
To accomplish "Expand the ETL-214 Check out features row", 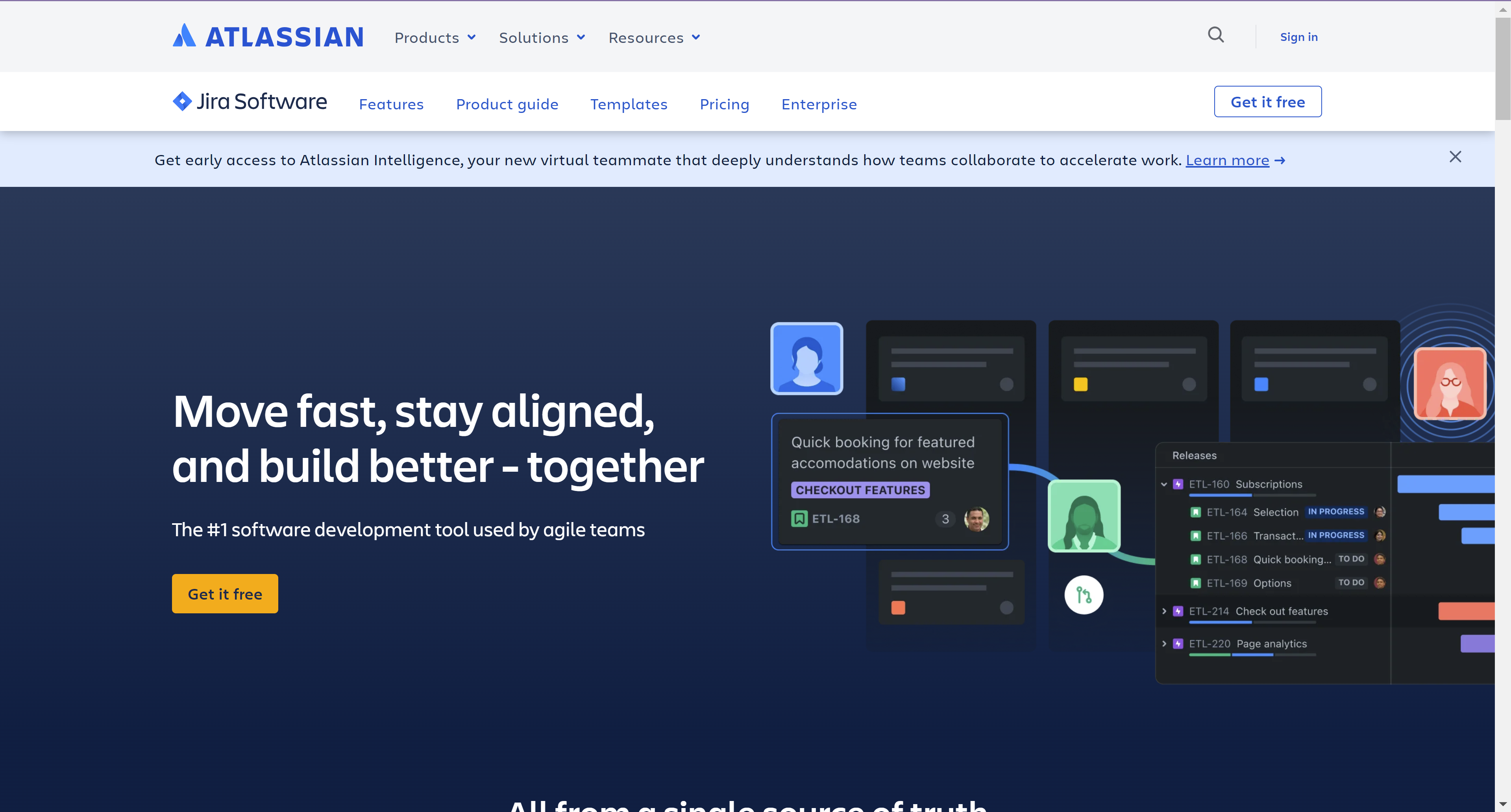I will (1164, 611).
